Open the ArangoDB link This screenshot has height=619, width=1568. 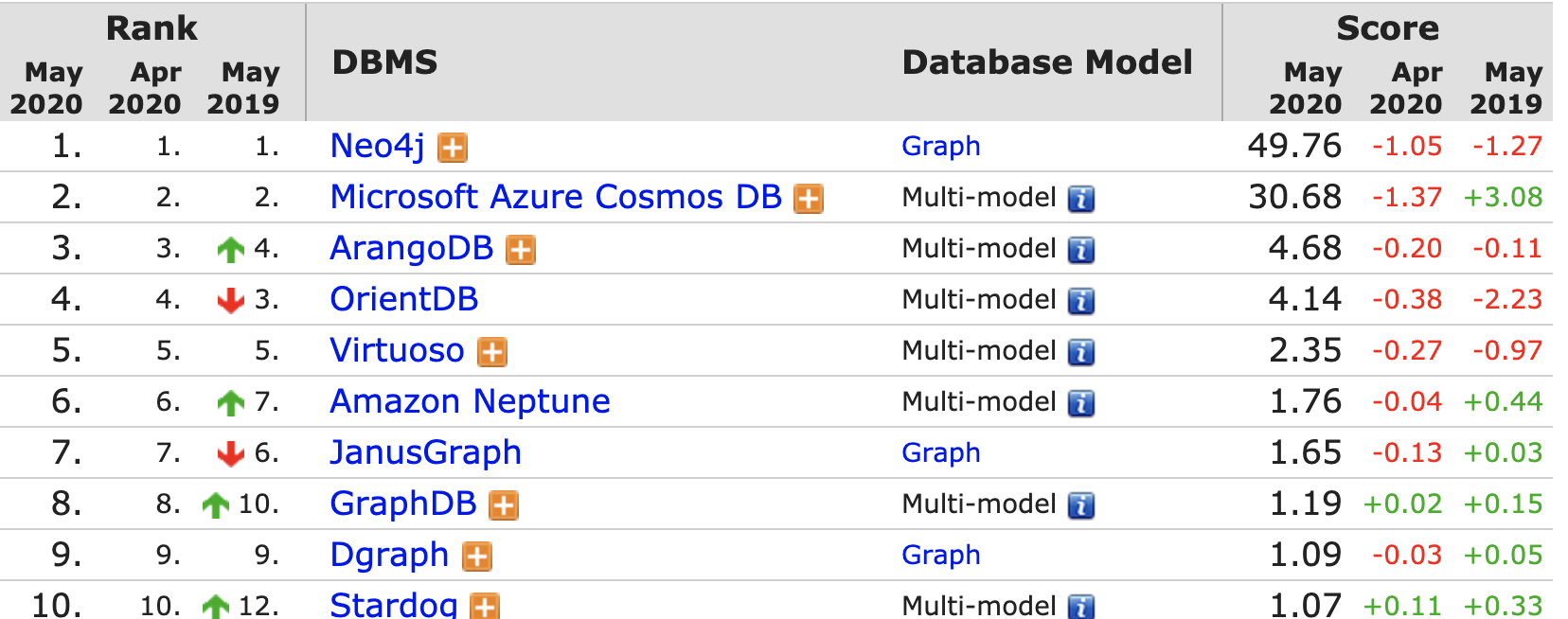[x=412, y=248]
